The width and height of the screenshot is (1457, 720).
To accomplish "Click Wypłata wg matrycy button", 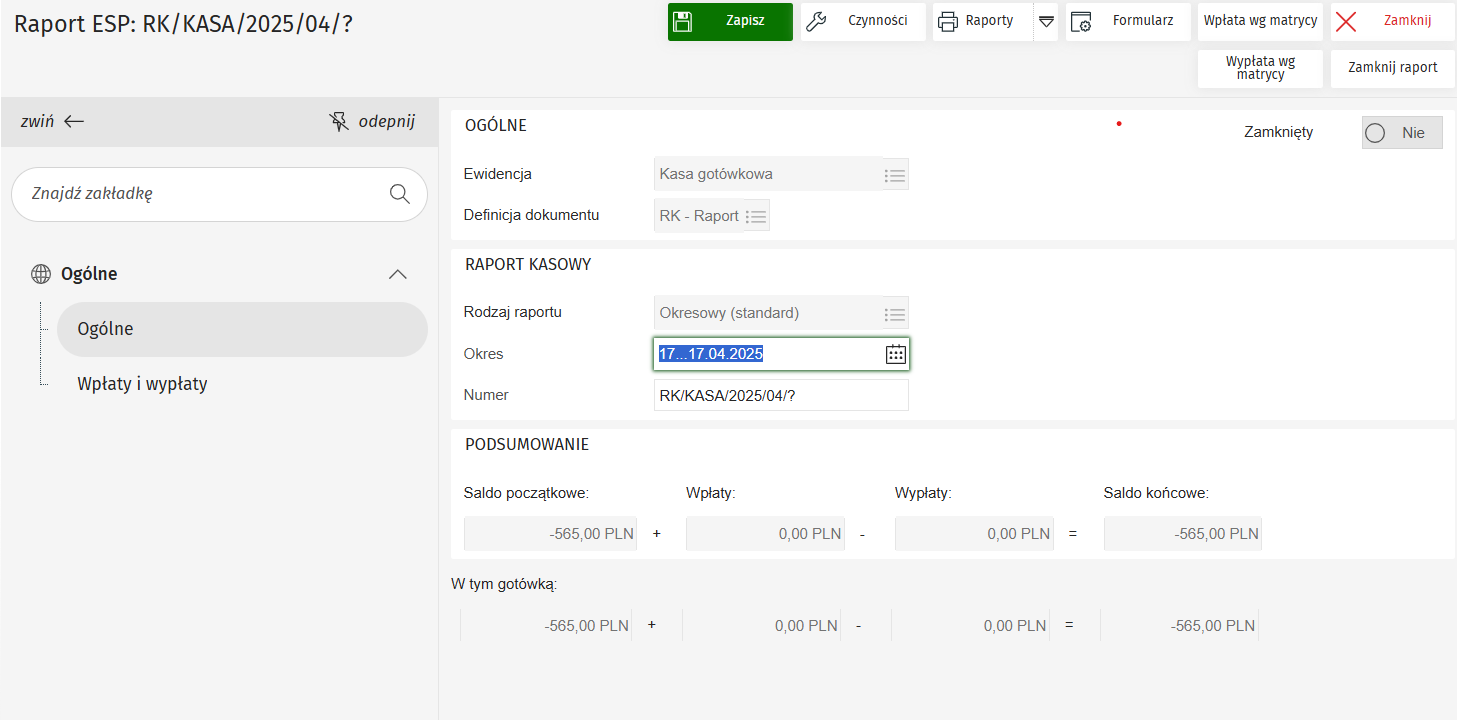I will click(1260, 68).
